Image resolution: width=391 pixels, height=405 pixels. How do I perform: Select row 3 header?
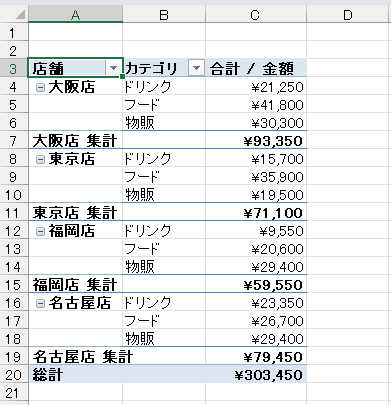[x=14, y=69]
